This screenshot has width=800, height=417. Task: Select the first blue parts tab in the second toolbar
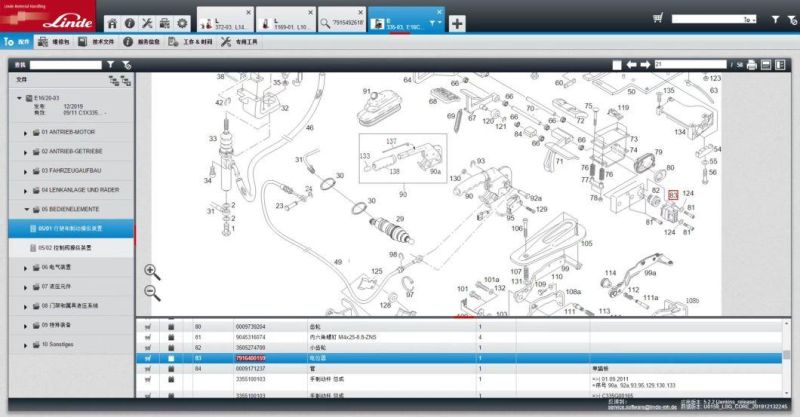(17, 42)
